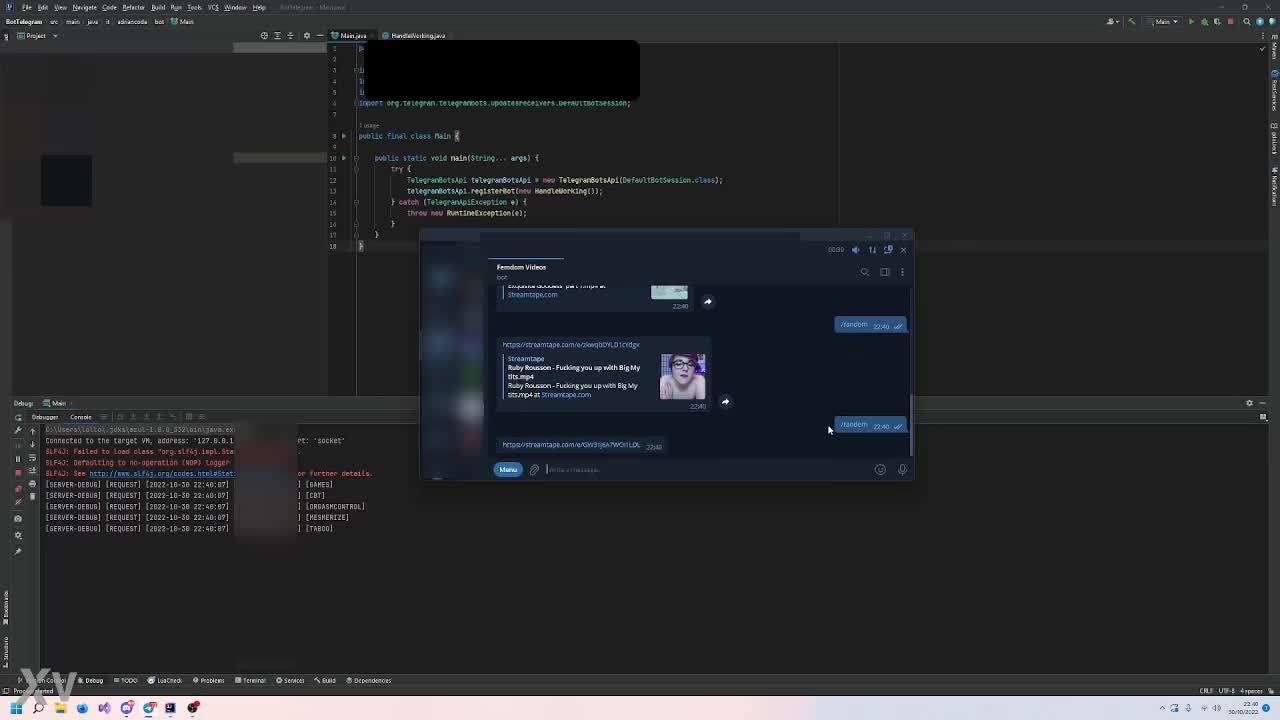Click the camera thread dump icon in Debug
This screenshot has width=1280, height=720.
pos(18,518)
